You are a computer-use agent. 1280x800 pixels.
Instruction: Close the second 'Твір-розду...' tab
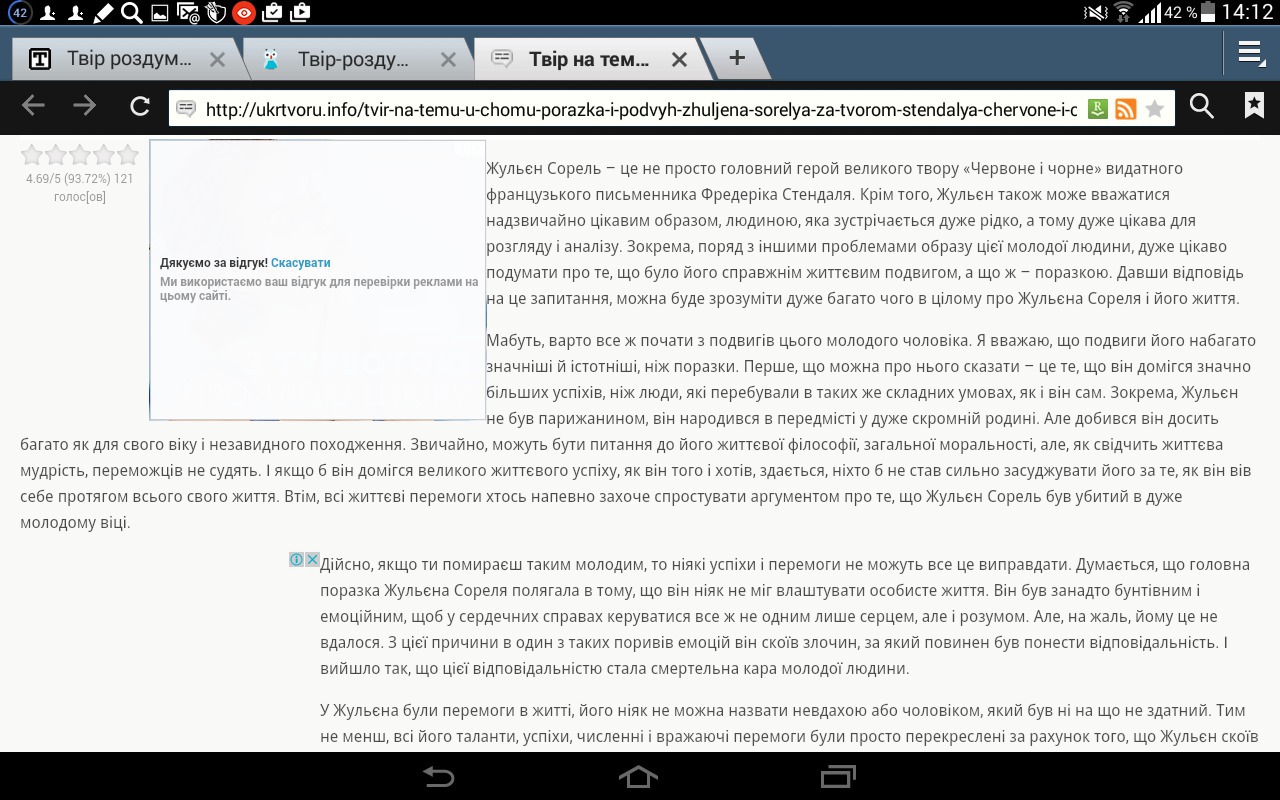[x=448, y=59]
